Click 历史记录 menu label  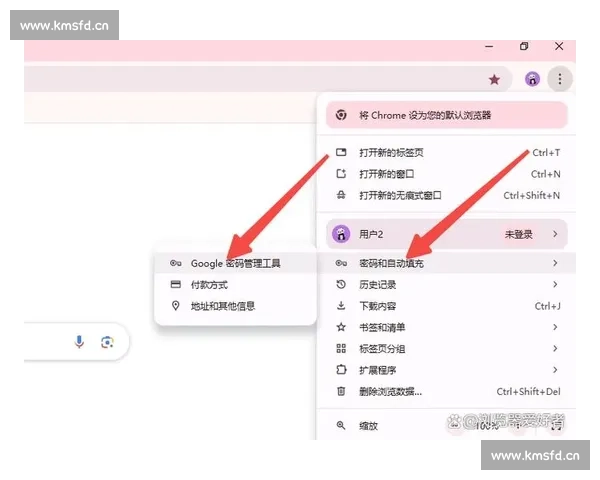click(377, 284)
